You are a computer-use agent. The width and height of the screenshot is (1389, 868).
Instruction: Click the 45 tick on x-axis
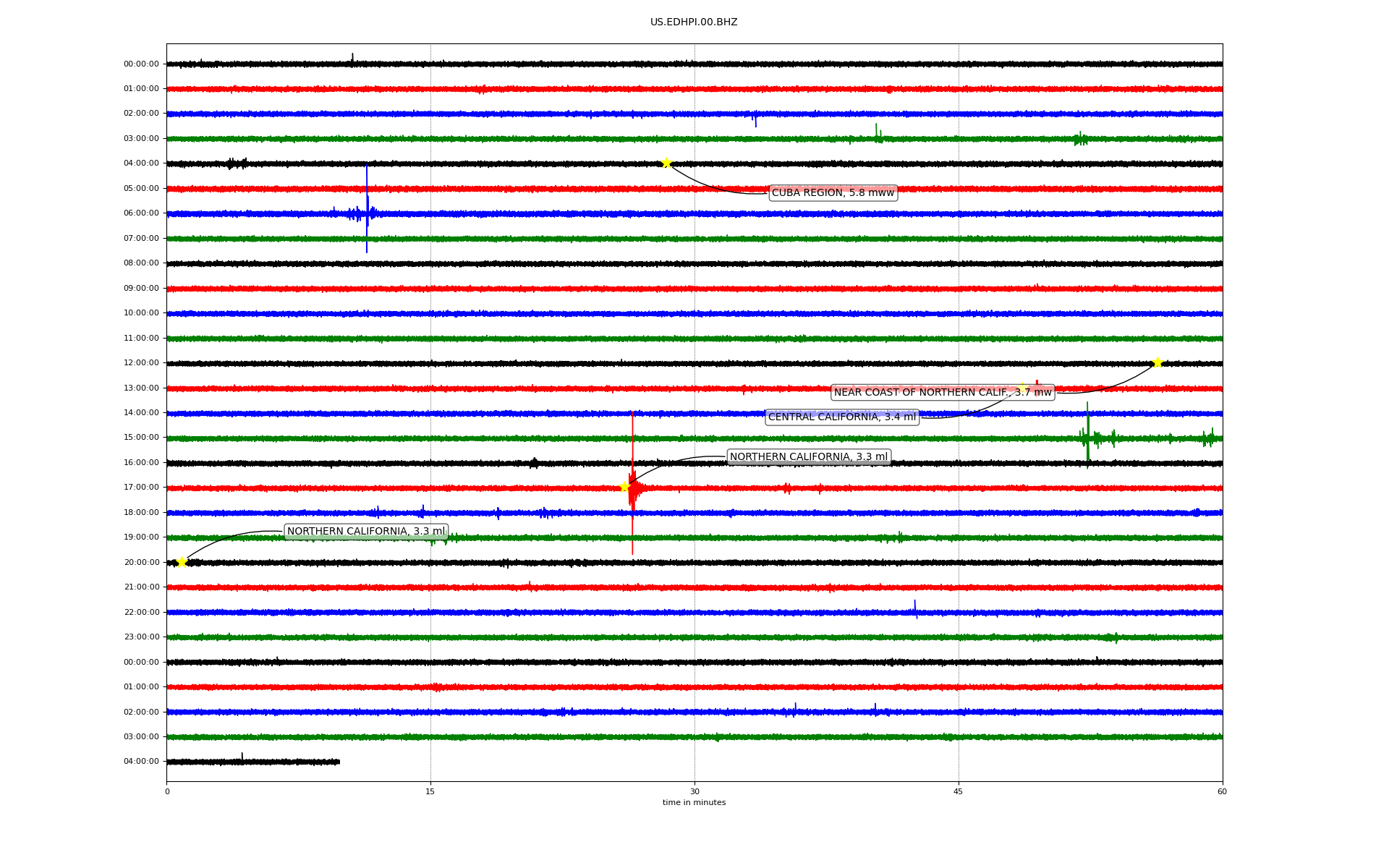click(x=958, y=791)
